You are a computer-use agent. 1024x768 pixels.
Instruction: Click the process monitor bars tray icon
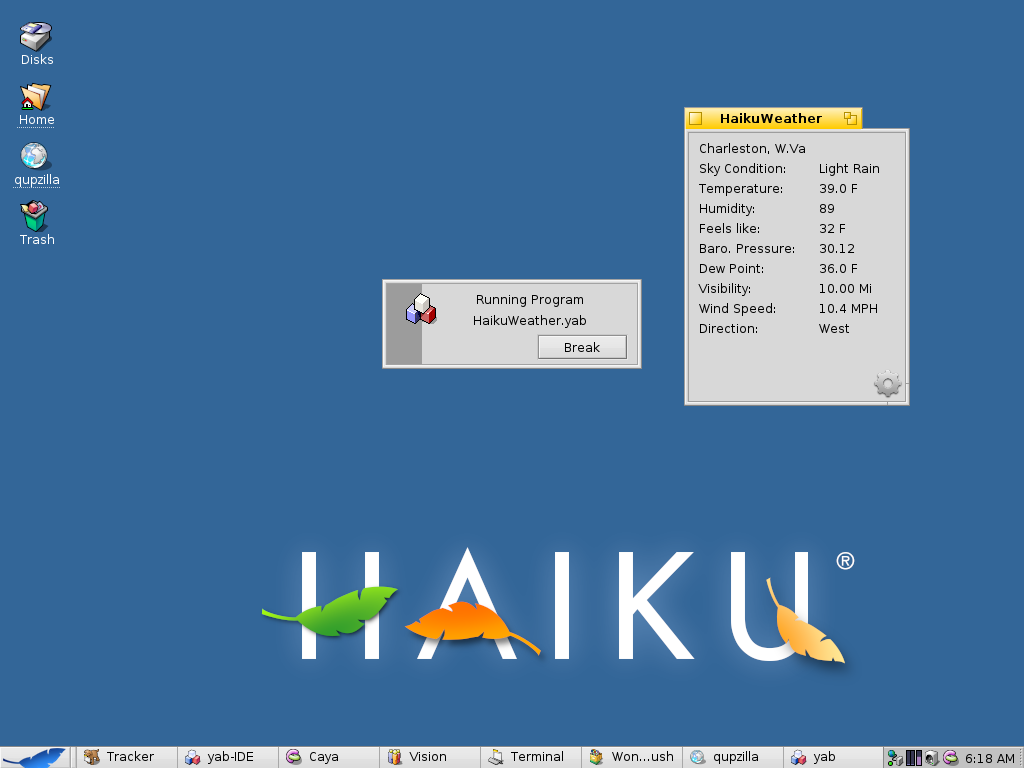coord(913,758)
